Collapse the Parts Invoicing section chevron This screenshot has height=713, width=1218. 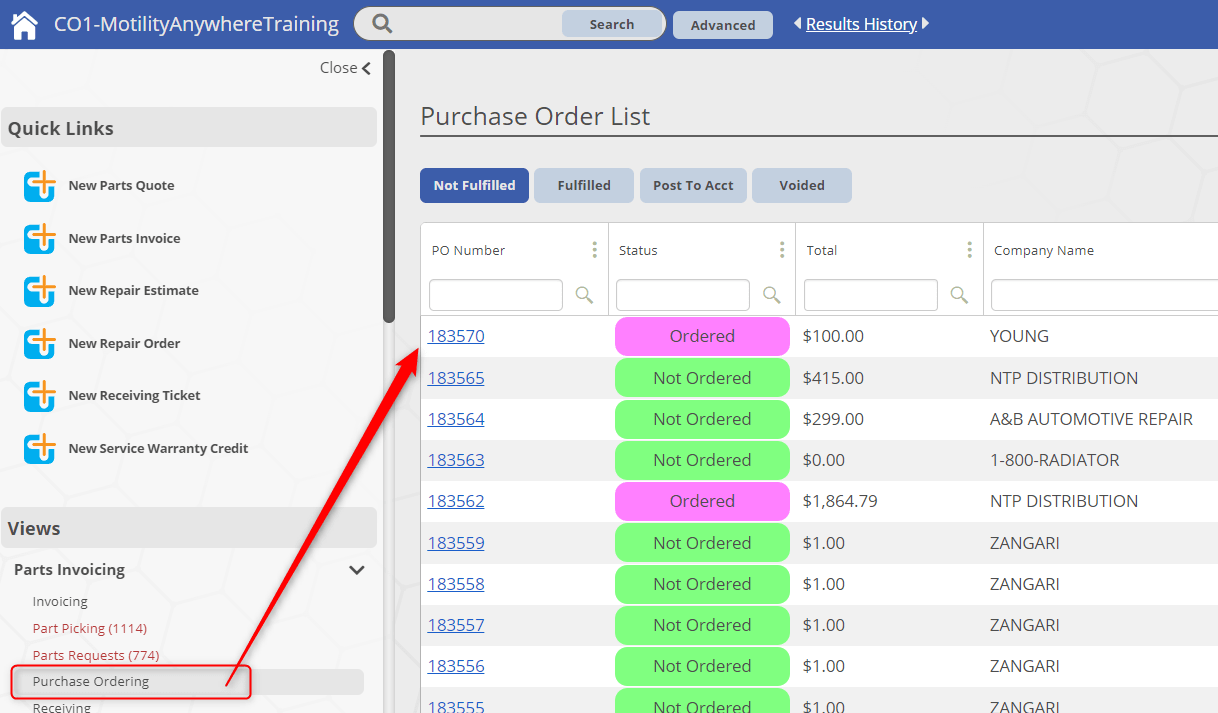pos(356,570)
